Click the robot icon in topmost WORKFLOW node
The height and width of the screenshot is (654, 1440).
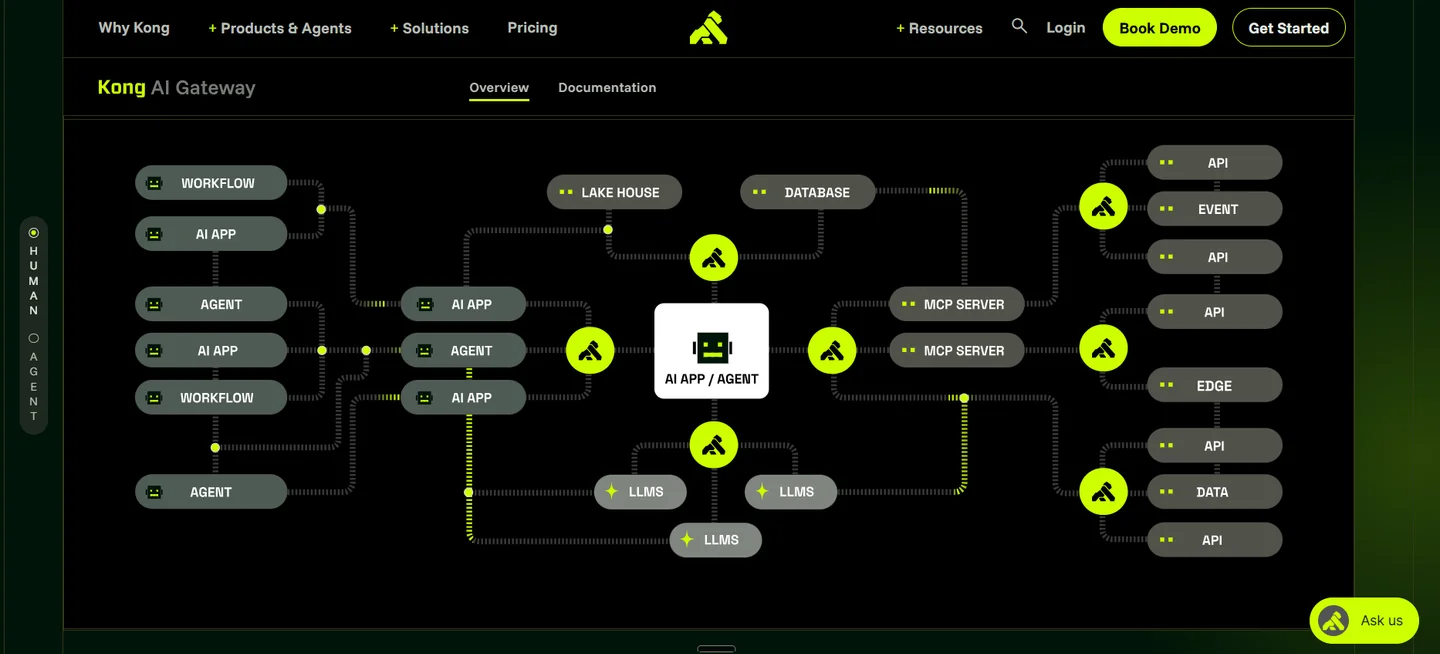click(x=154, y=183)
